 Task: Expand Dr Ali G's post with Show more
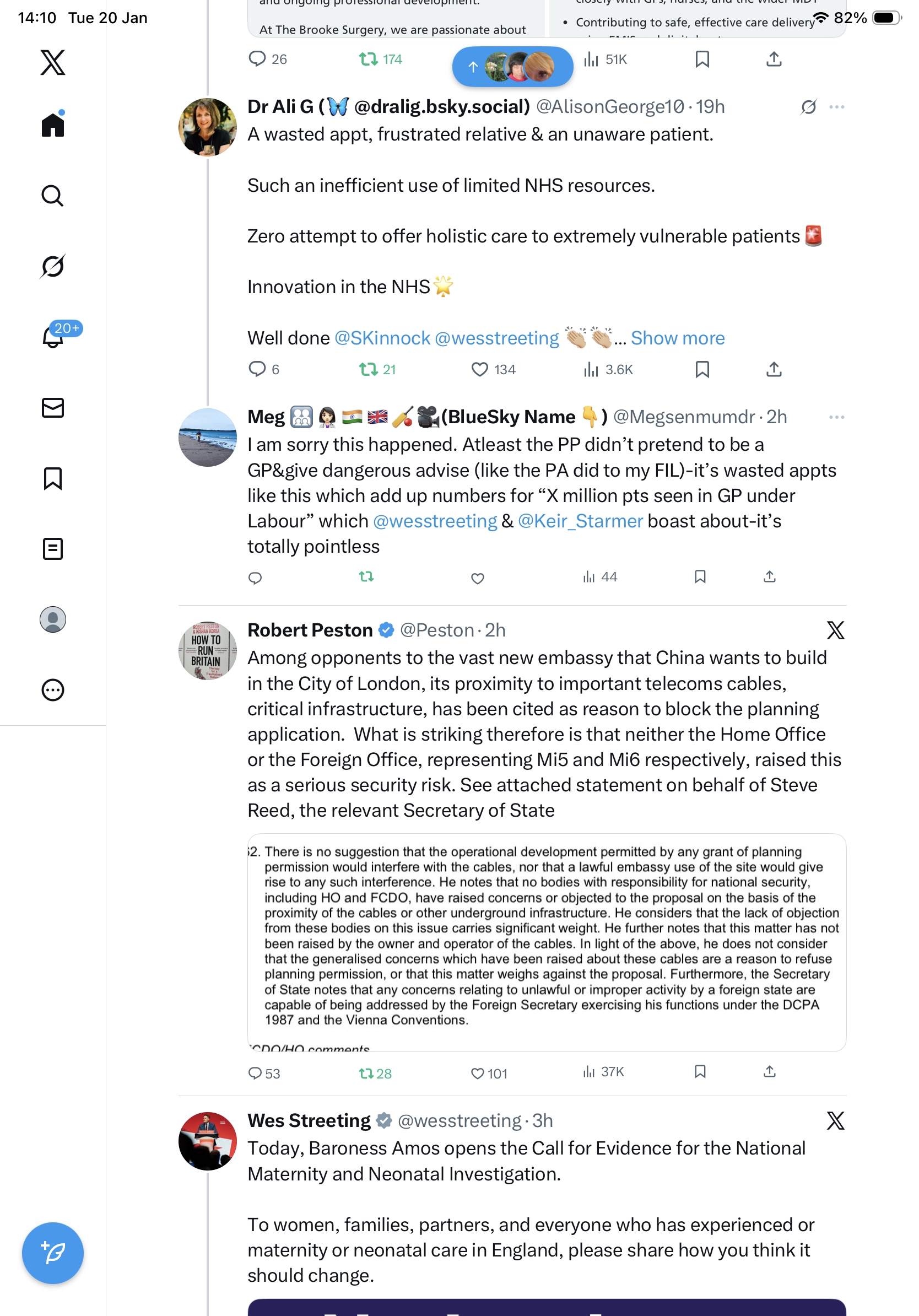point(677,338)
